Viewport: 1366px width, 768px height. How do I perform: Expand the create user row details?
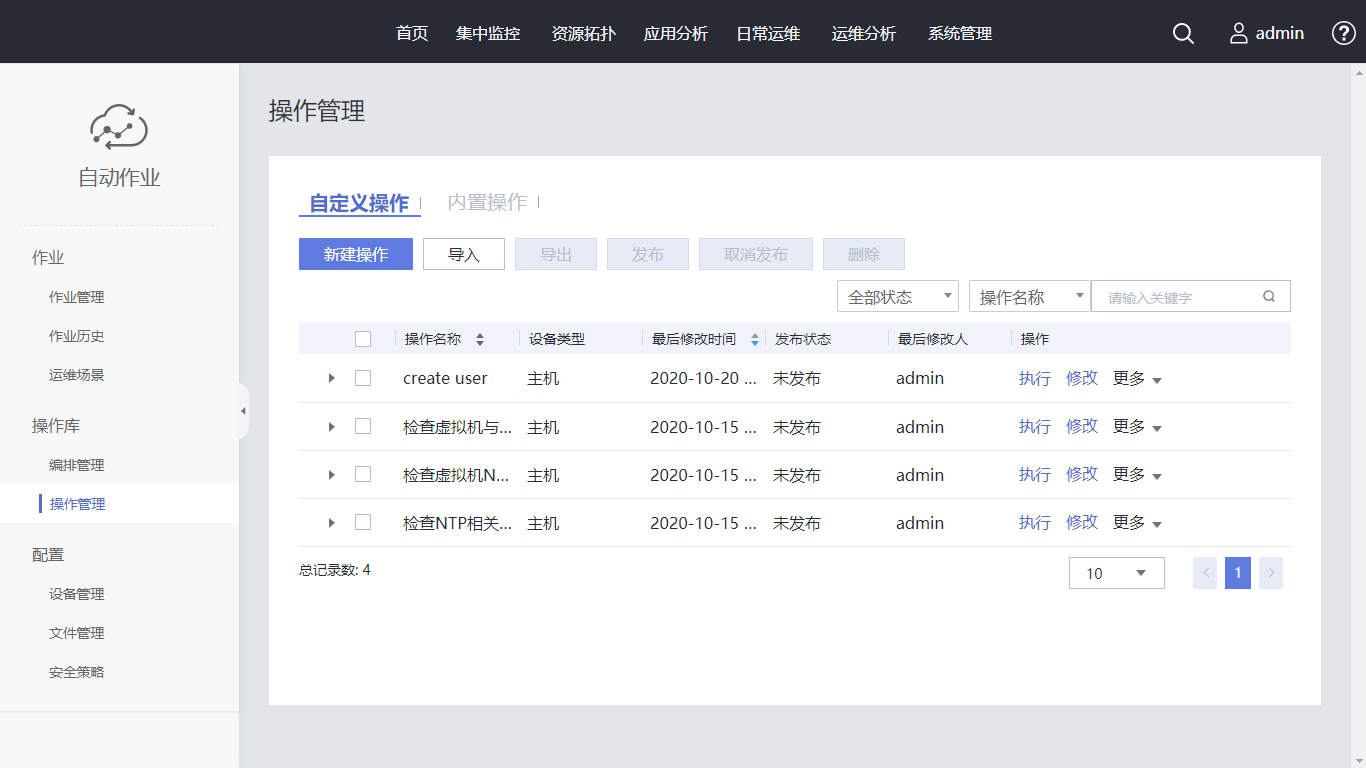pyautogui.click(x=332, y=378)
